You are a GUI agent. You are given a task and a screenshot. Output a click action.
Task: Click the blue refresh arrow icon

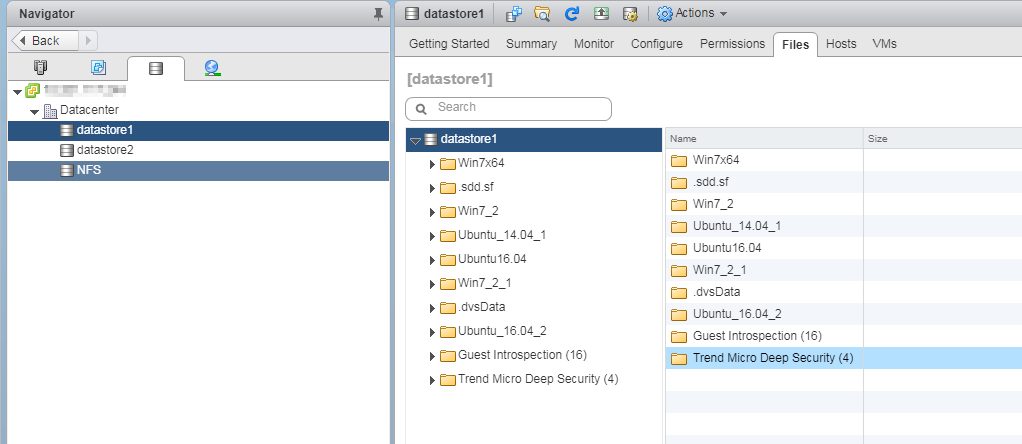[x=572, y=14]
